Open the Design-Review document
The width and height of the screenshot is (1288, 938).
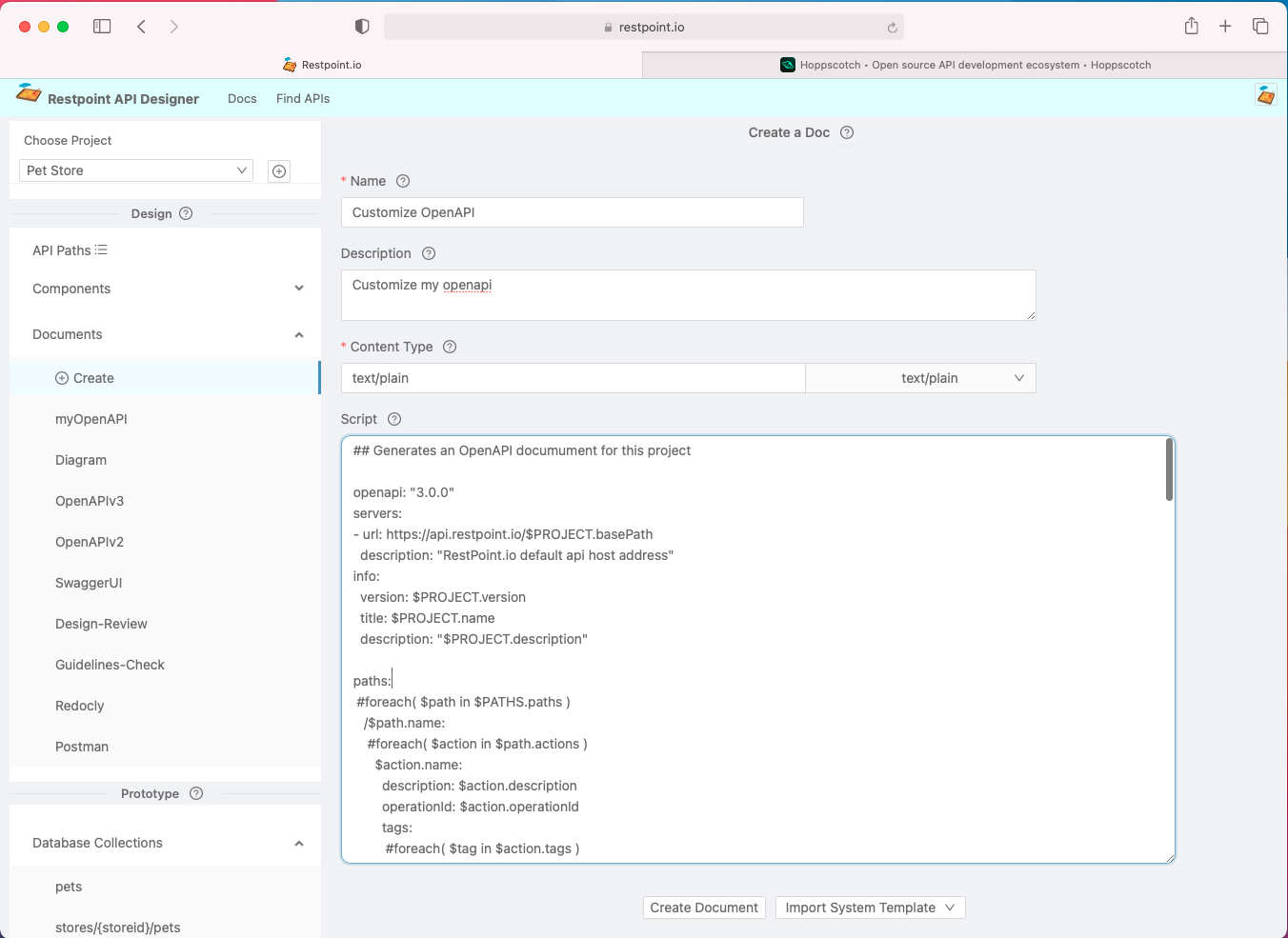pos(101,624)
